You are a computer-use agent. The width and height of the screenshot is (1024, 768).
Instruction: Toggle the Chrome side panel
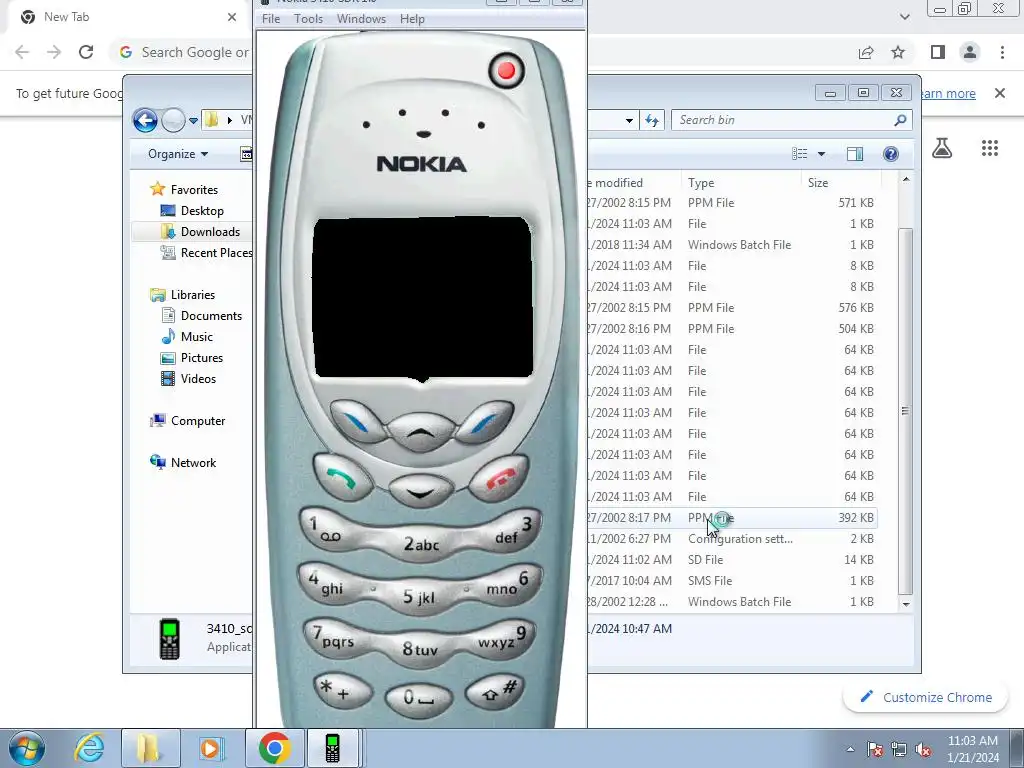(938, 52)
